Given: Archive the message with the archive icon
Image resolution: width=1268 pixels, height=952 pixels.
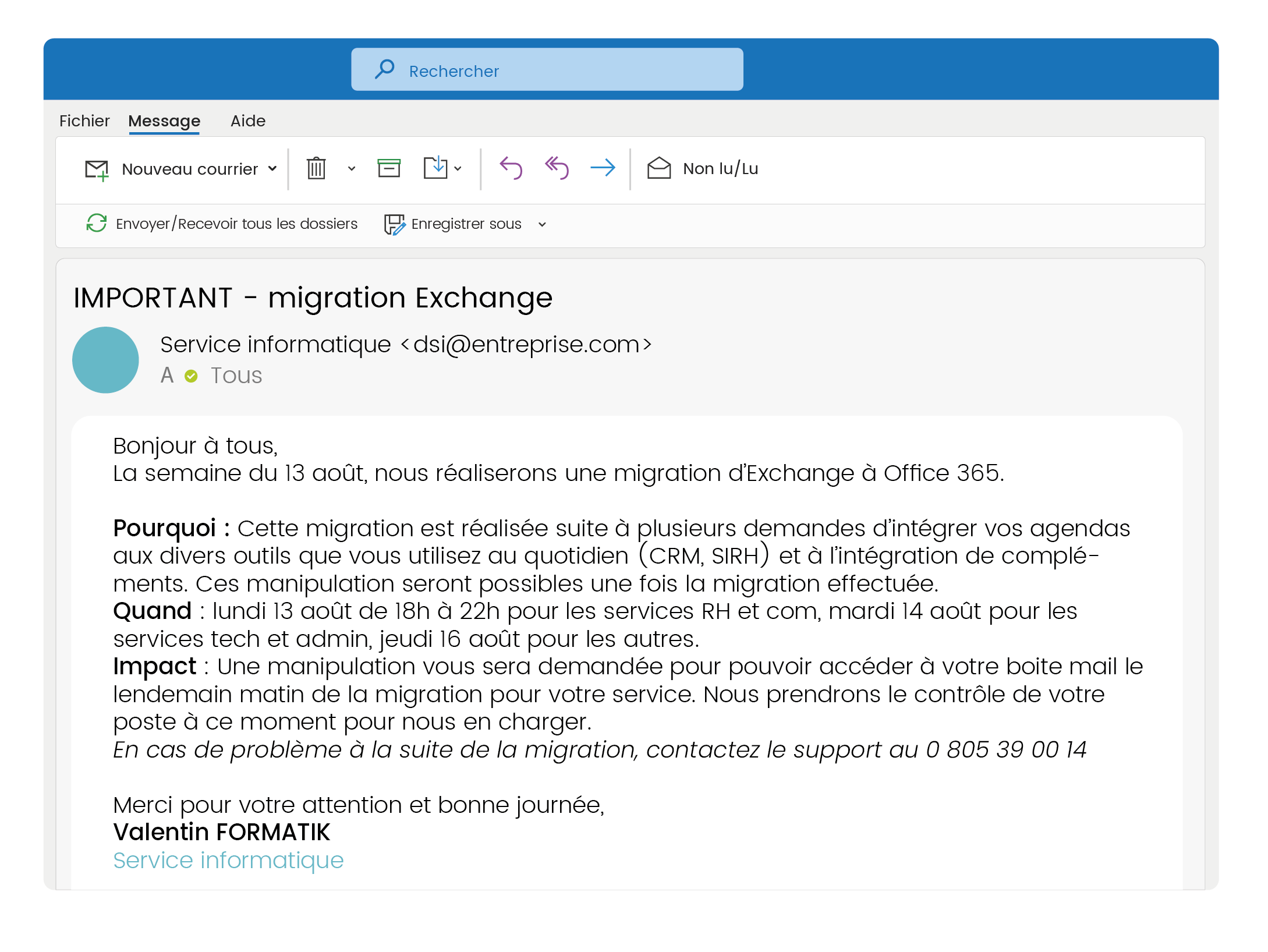Looking at the screenshot, I should point(389,168).
